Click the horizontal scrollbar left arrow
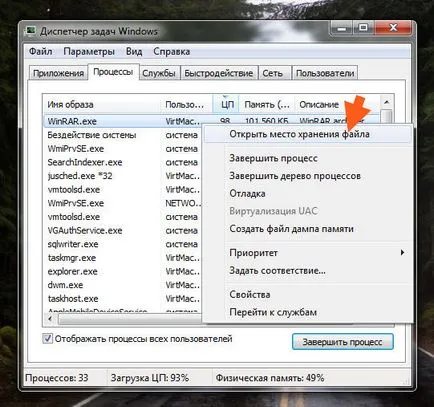Image resolution: width=434 pixels, height=407 pixels. 50,319
